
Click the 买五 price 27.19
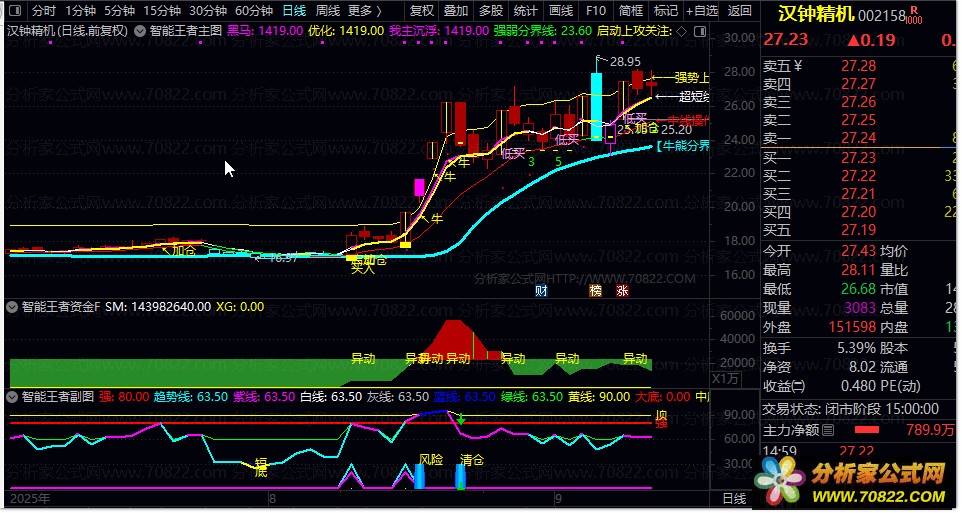(x=858, y=231)
